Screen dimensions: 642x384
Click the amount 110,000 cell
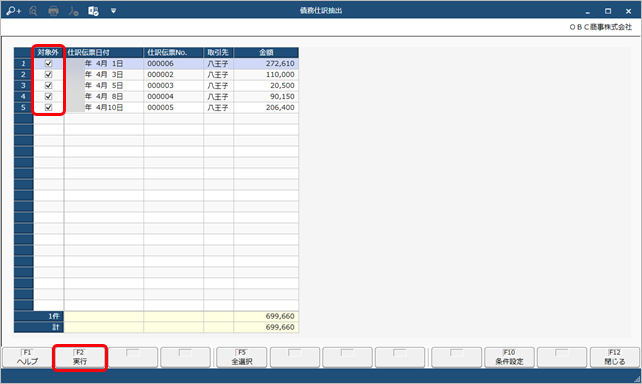pyautogui.click(x=266, y=75)
